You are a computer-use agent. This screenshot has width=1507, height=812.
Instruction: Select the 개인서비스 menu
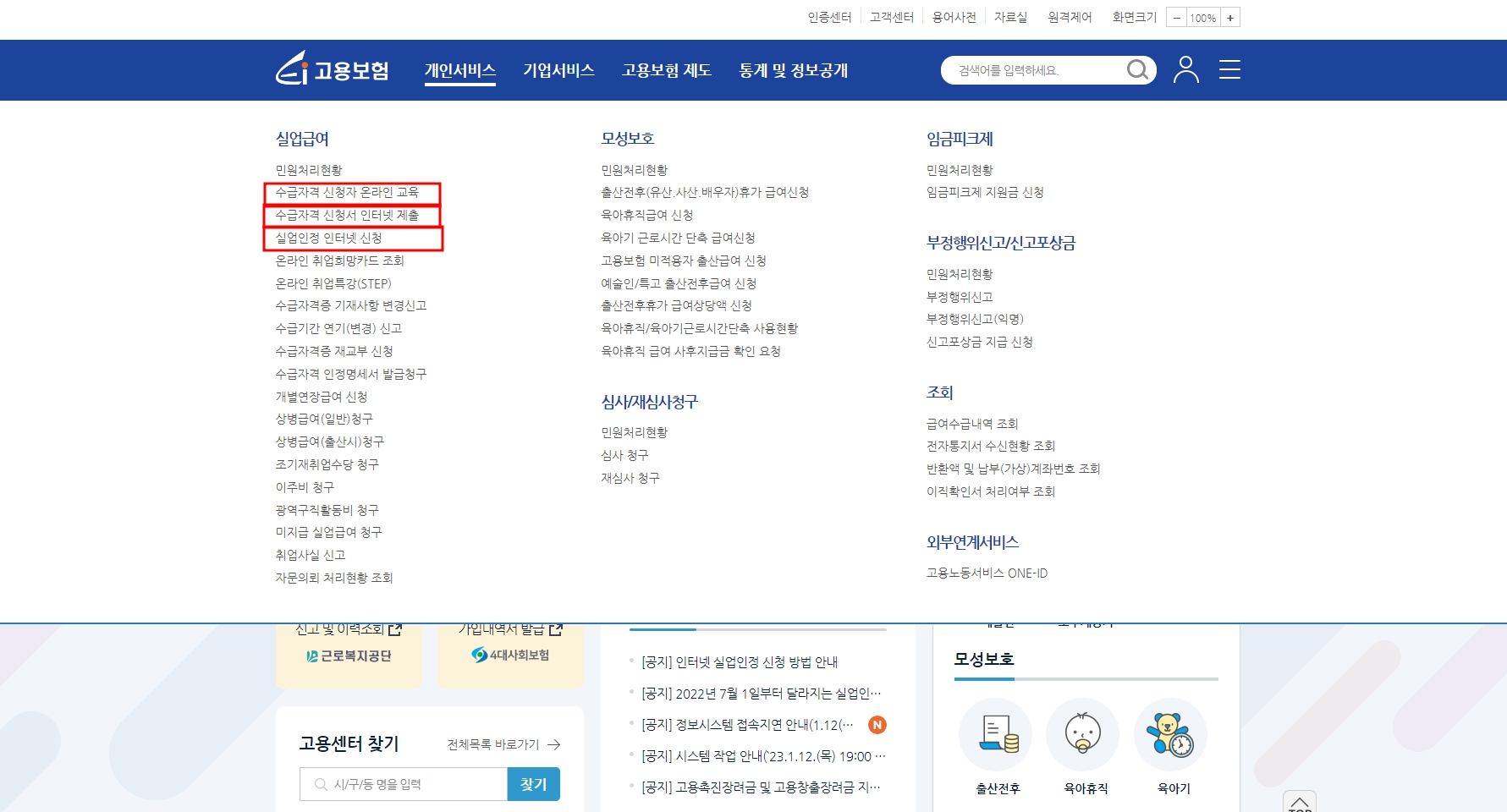460,70
